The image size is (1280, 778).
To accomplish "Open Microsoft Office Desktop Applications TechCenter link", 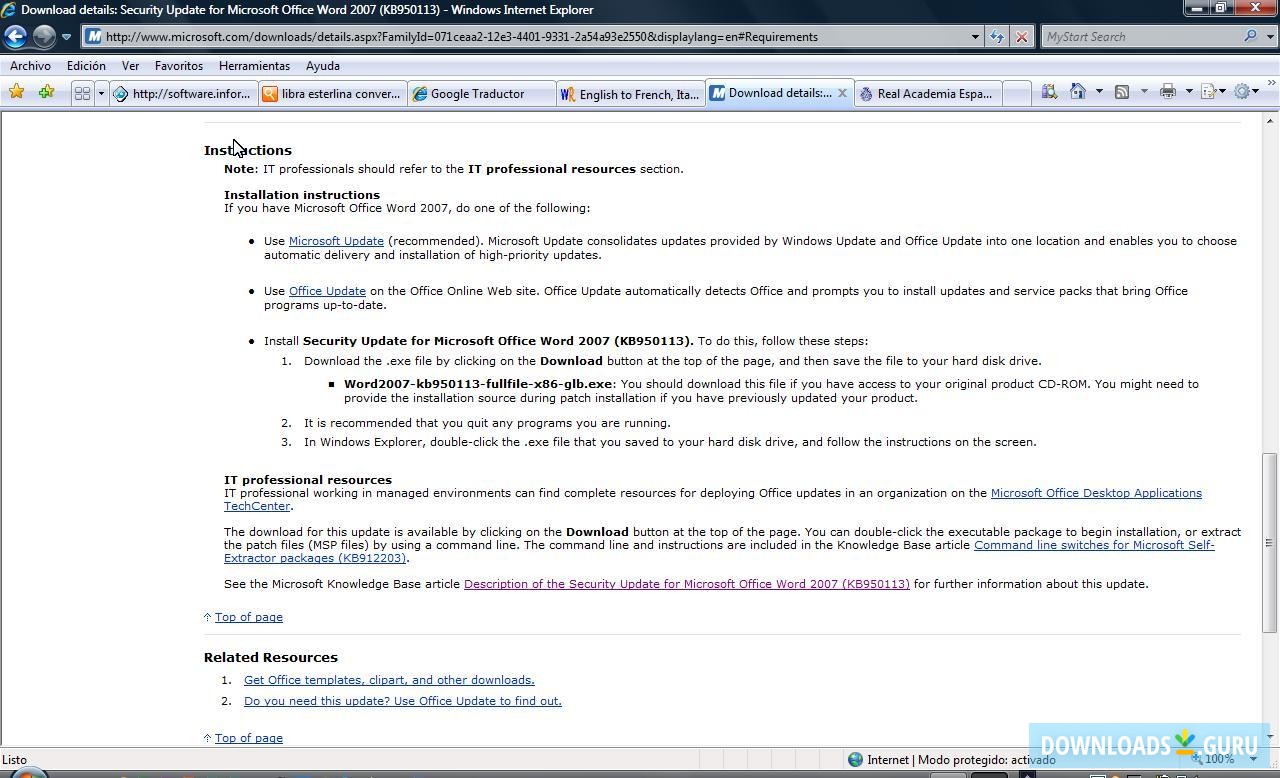I will pos(1096,493).
